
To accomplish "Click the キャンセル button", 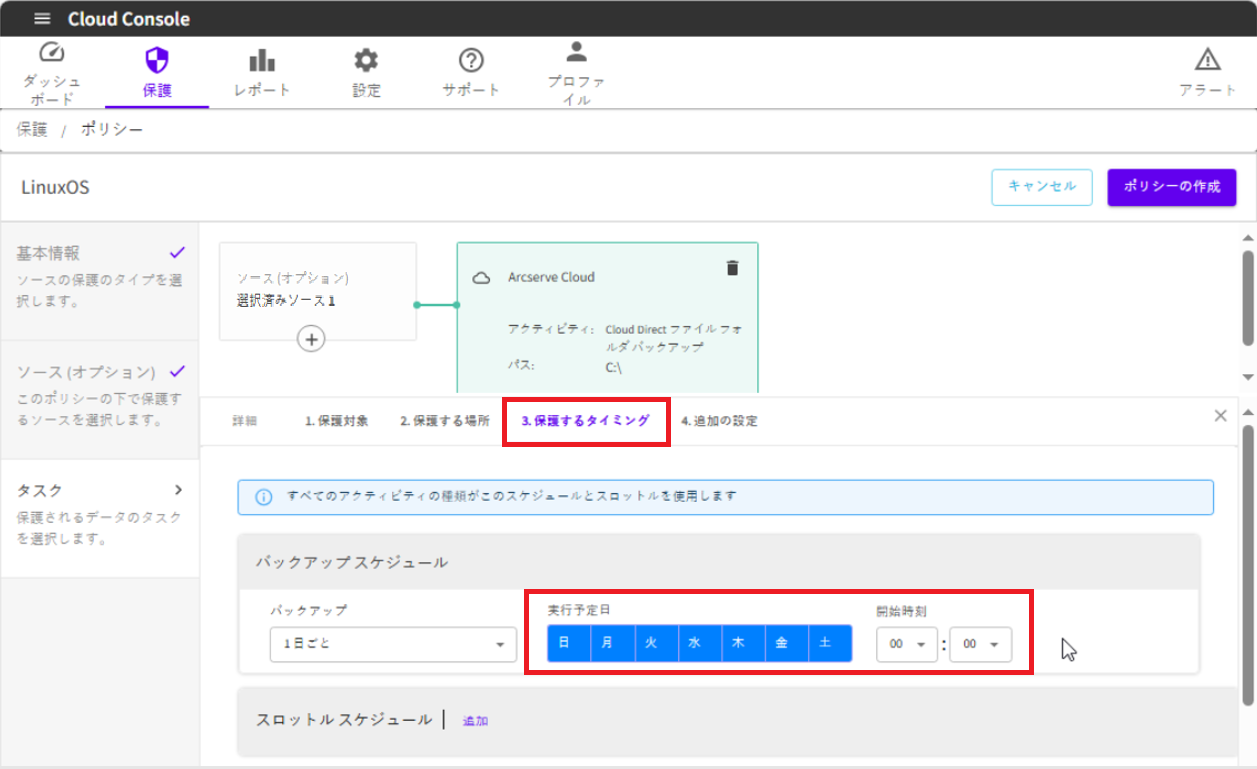I will pos(1041,187).
